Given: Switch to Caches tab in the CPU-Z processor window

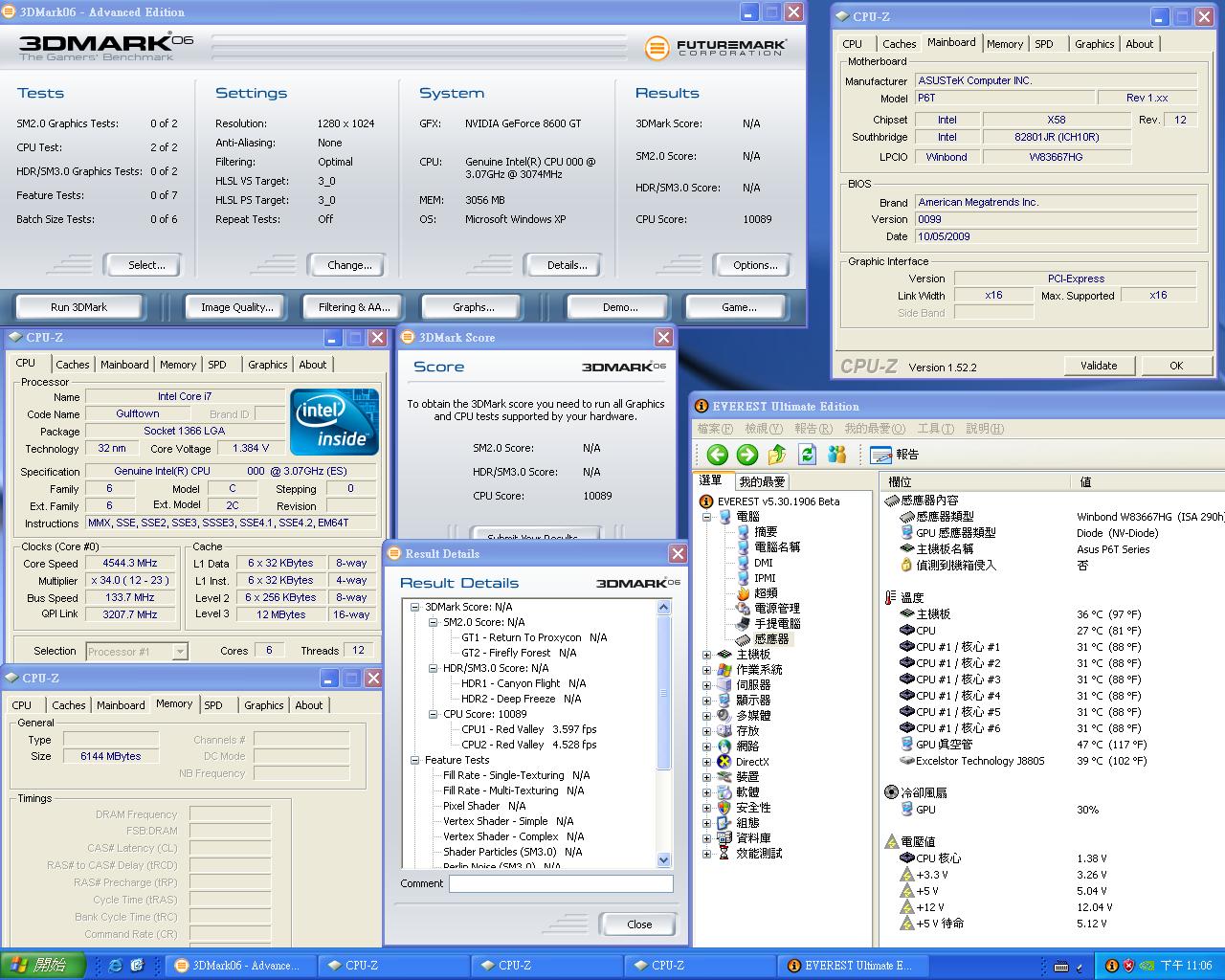Looking at the screenshot, I should [72, 365].
